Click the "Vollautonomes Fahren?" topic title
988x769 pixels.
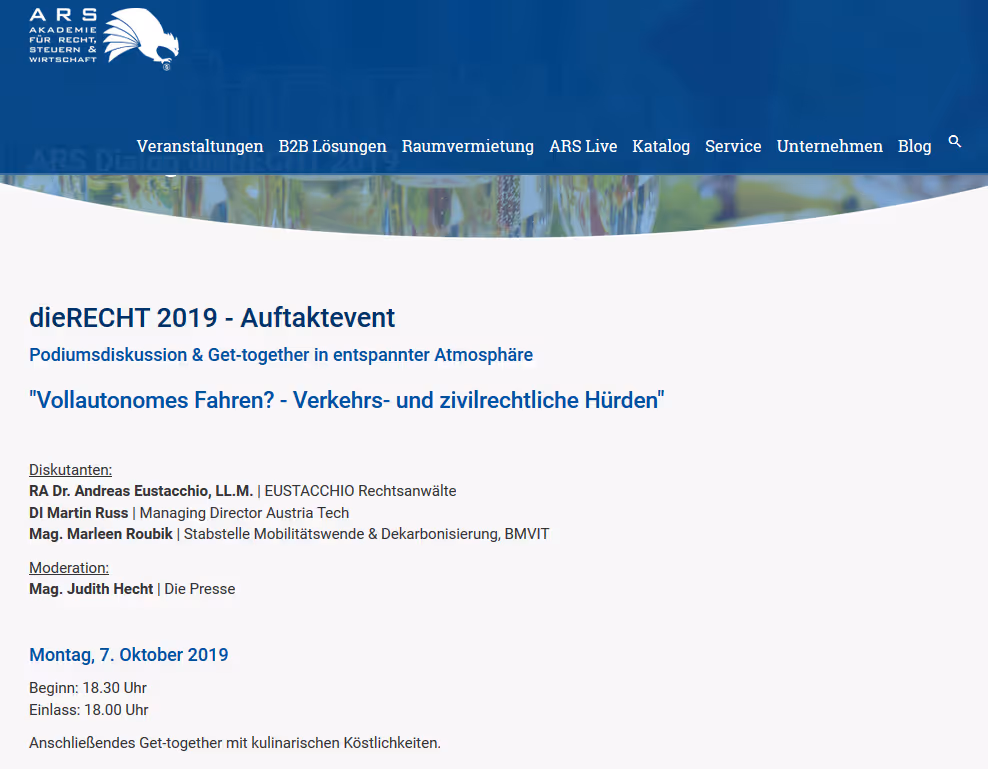coord(347,400)
